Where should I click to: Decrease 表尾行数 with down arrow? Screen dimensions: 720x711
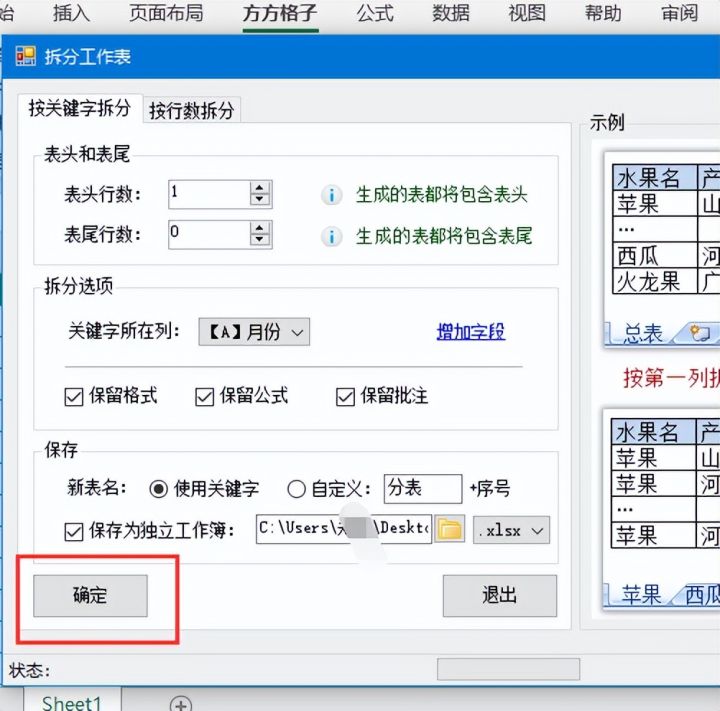[260, 240]
